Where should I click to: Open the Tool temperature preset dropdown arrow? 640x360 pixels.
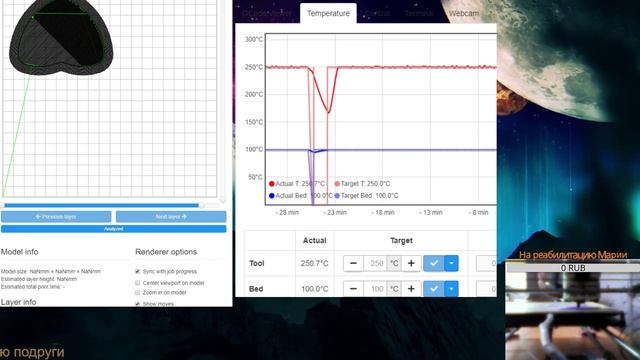(451, 263)
